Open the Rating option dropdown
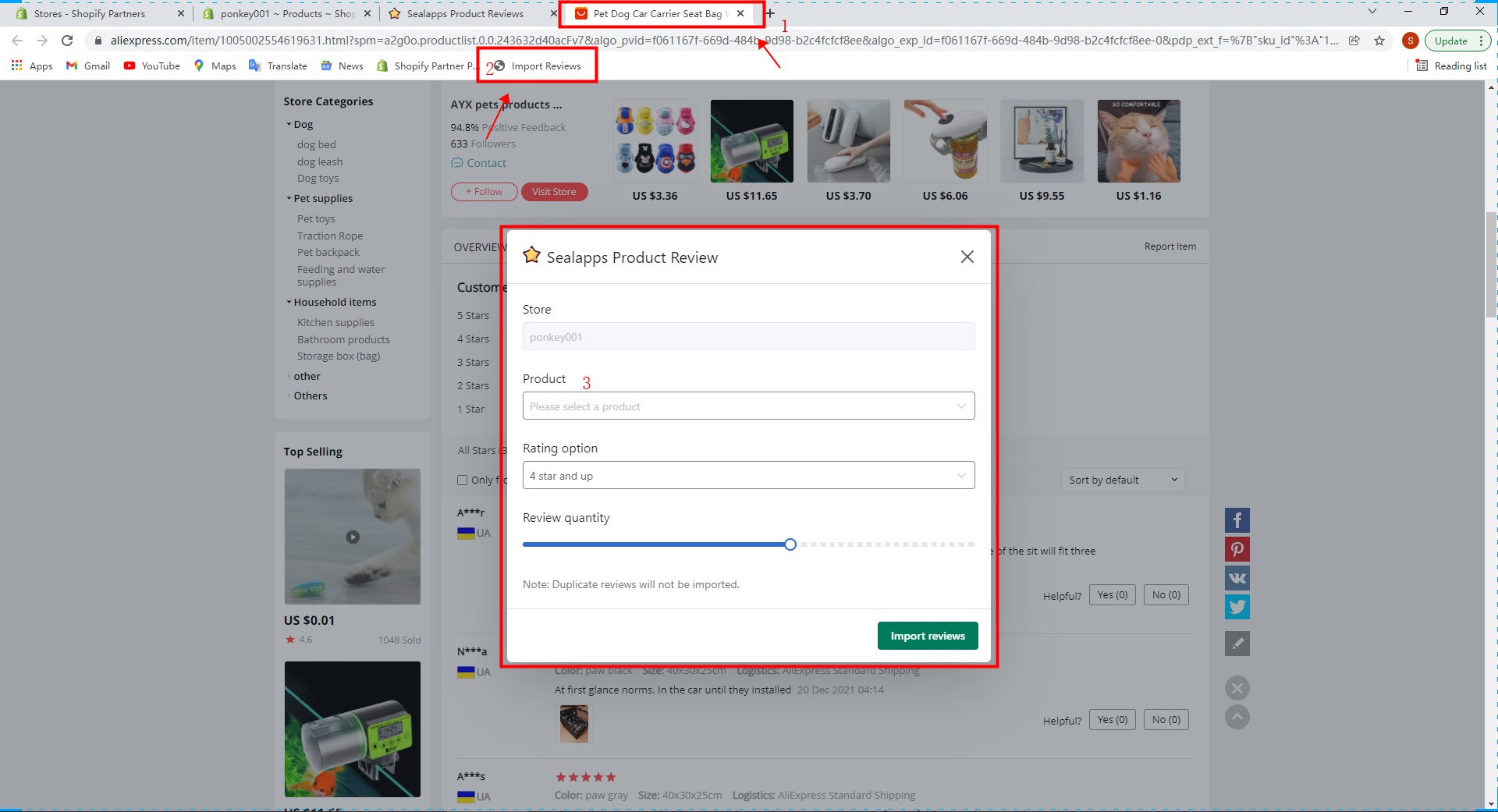This screenshot has width=1498, height=812. (x=748, y=475)
